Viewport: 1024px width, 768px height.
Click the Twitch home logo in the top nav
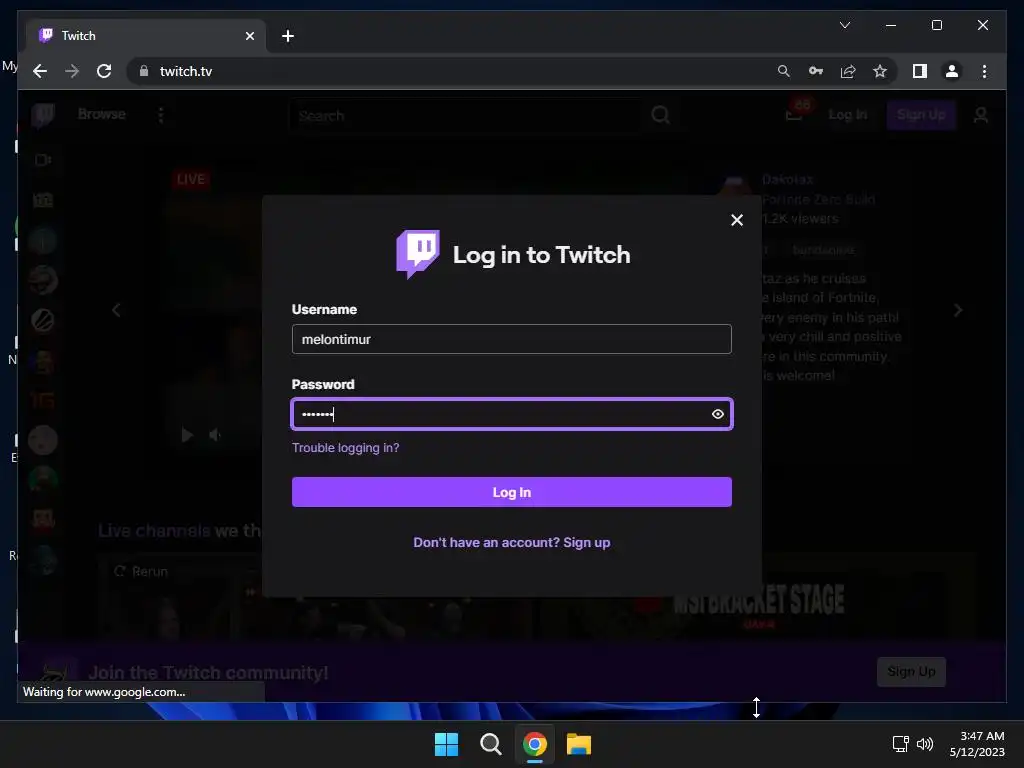point(43,115)
